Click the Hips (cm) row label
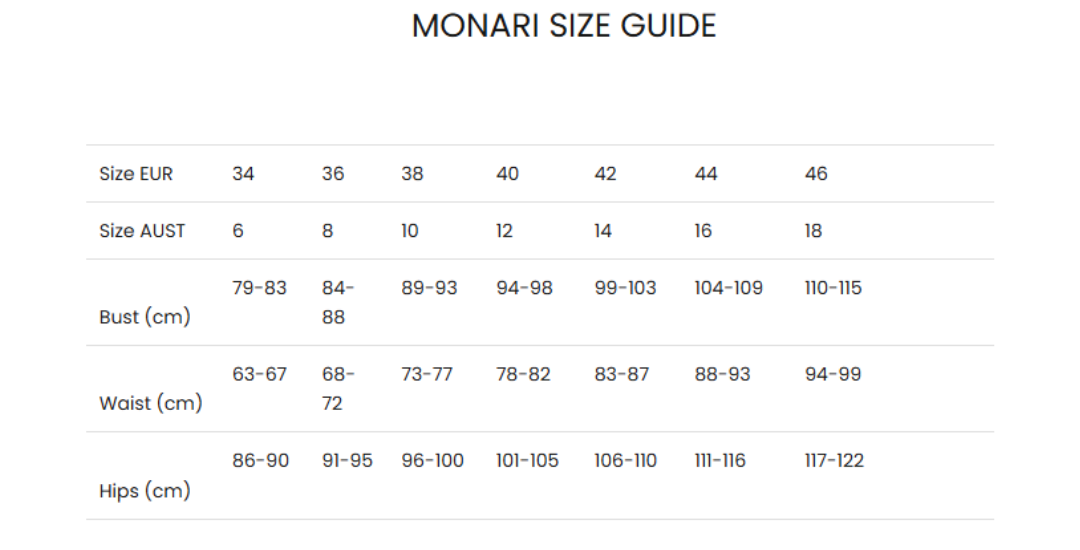 (145, 491)
